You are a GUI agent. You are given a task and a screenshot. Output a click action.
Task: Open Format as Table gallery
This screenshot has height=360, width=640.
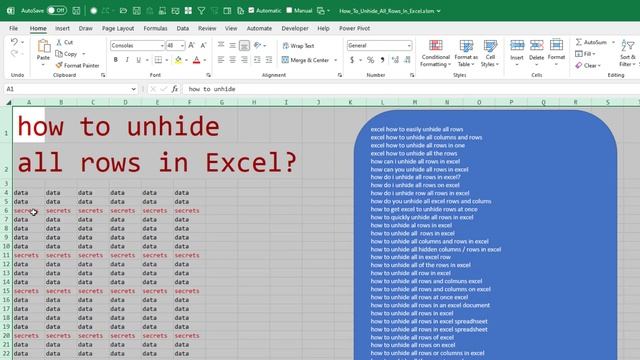click(x=466, y=53)
